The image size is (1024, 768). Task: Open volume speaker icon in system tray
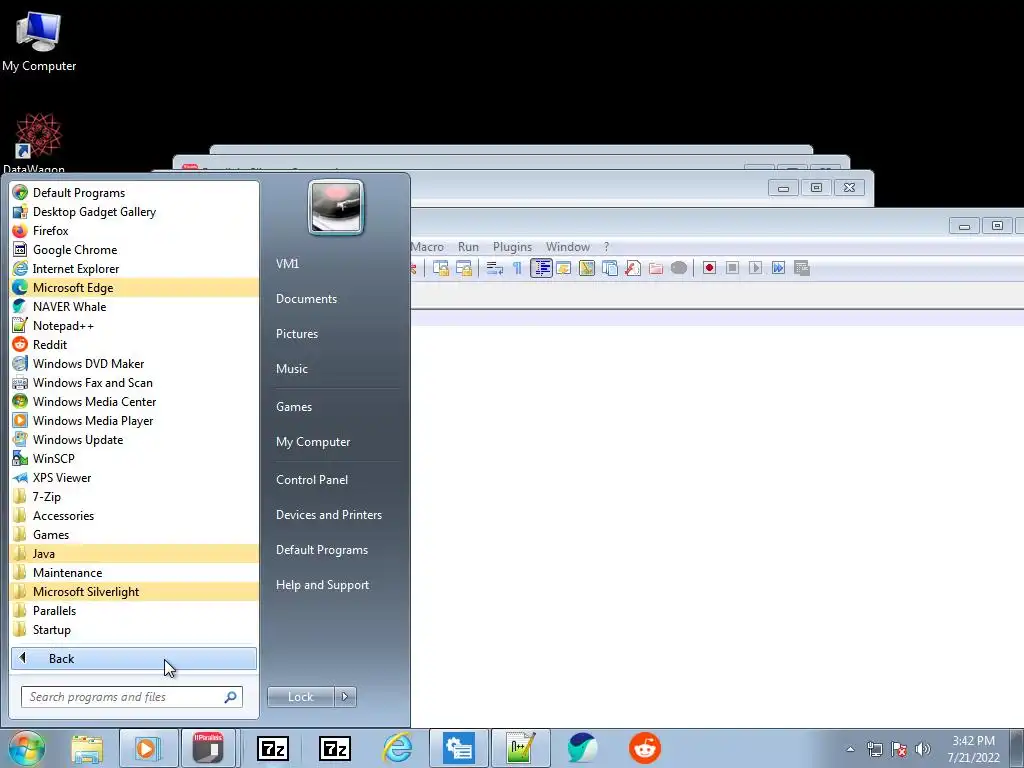point(923,749)
